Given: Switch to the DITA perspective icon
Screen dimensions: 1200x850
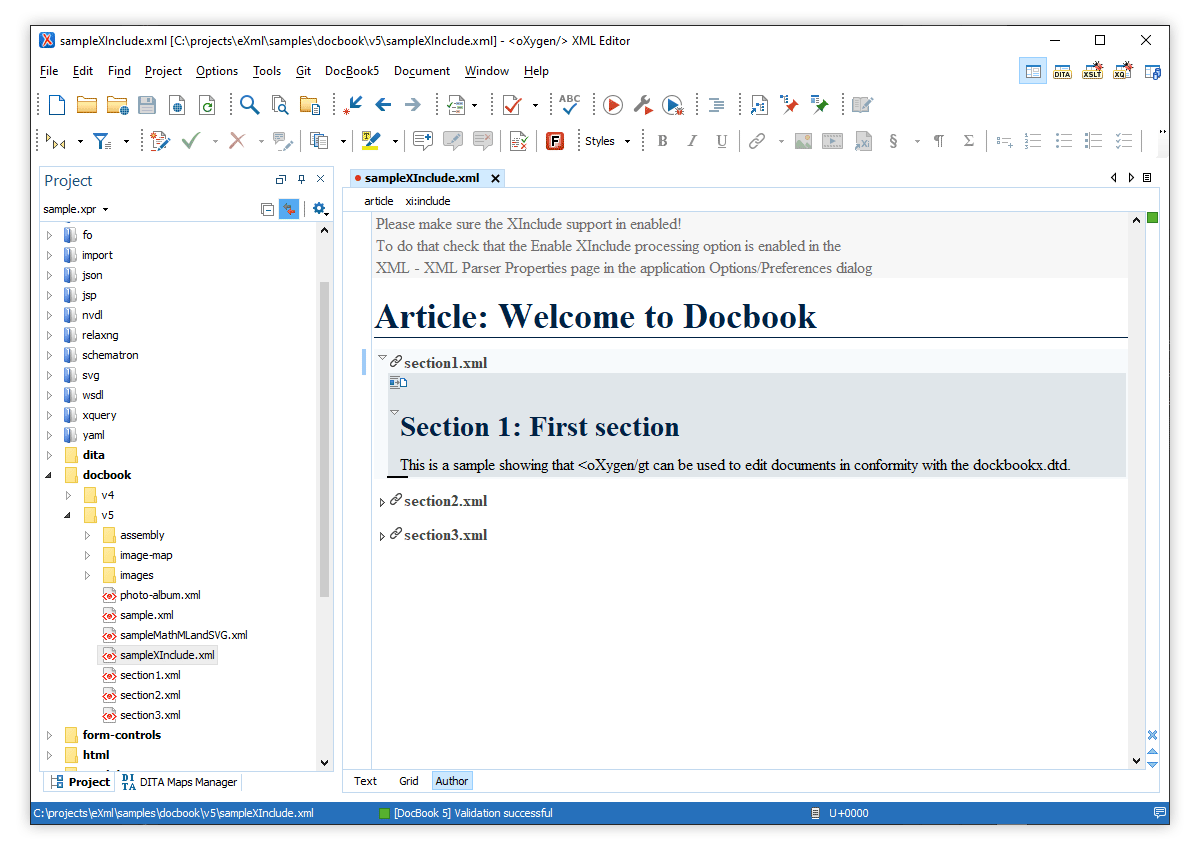Looking at the screenshot, I should 1062,72.
